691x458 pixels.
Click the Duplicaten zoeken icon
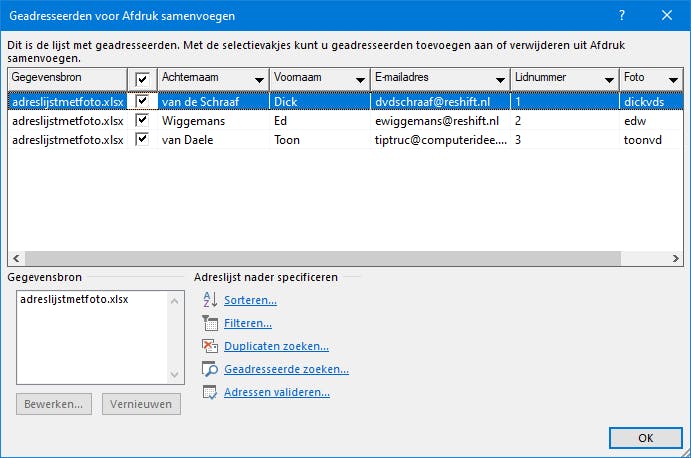(209, 346)
